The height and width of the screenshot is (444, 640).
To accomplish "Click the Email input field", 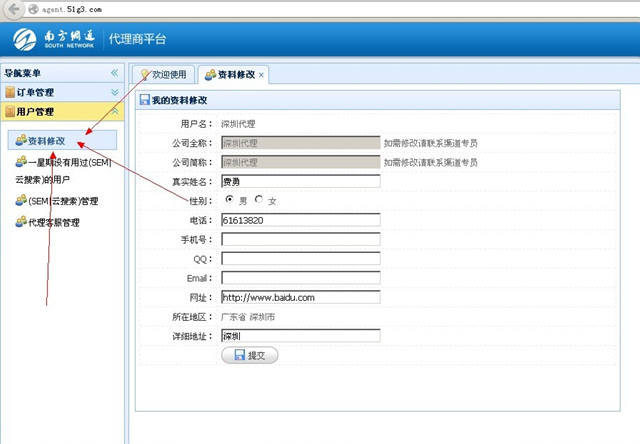I will point(300,278).
